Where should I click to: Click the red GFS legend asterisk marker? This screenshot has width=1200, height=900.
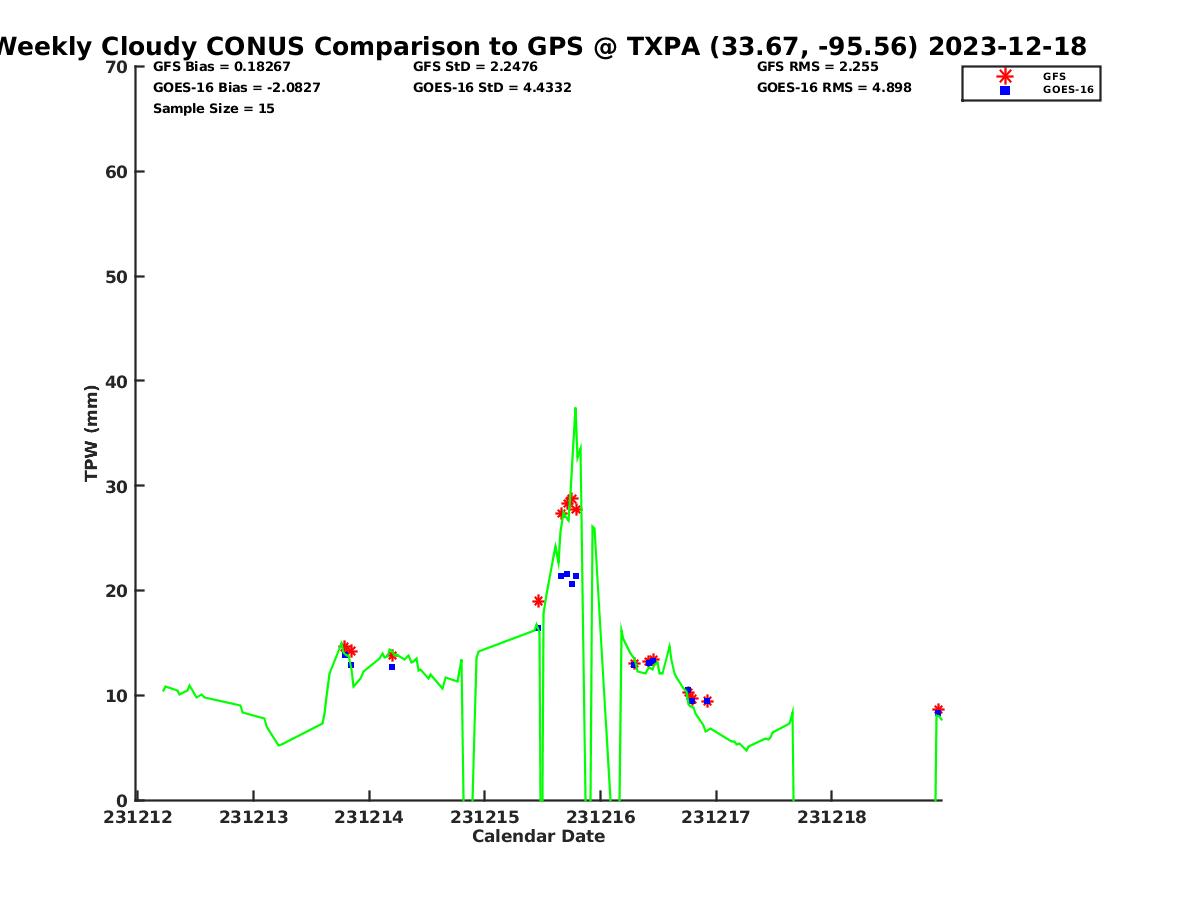[x=1005, y=76]
